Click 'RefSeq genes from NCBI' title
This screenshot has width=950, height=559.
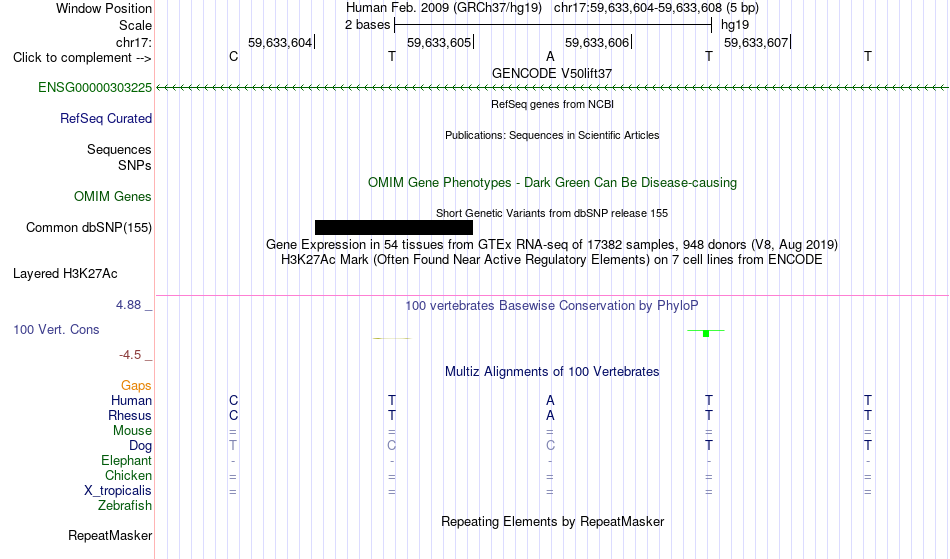pos(553,104)
